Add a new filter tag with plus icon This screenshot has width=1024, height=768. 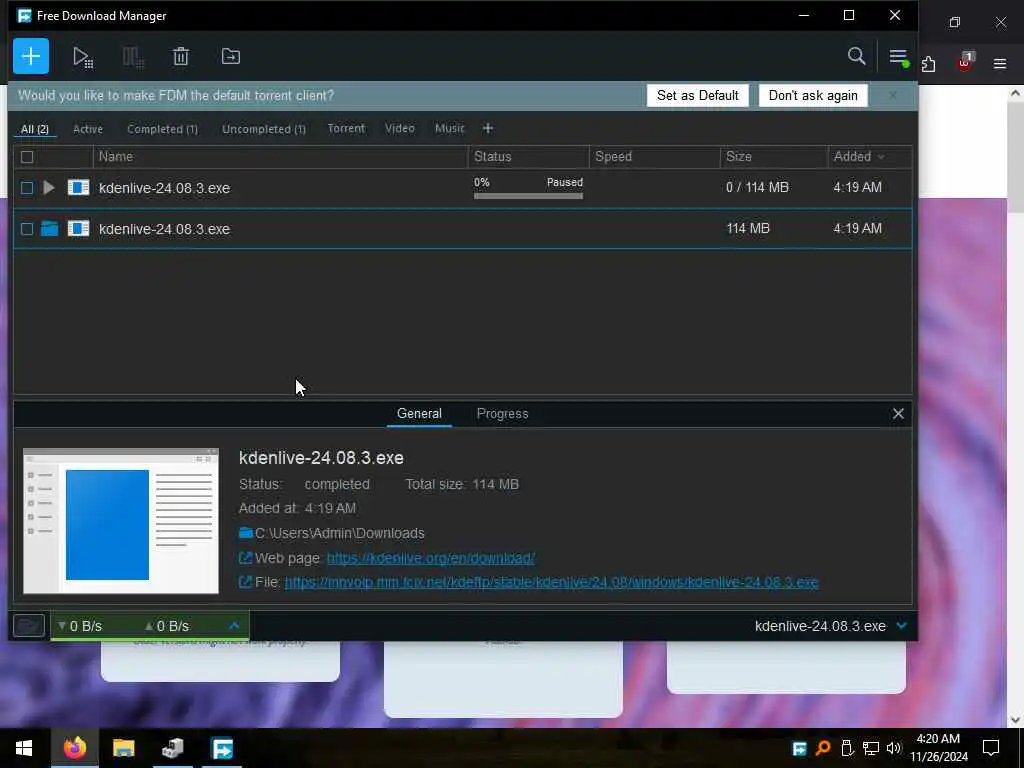click(488, 129)
